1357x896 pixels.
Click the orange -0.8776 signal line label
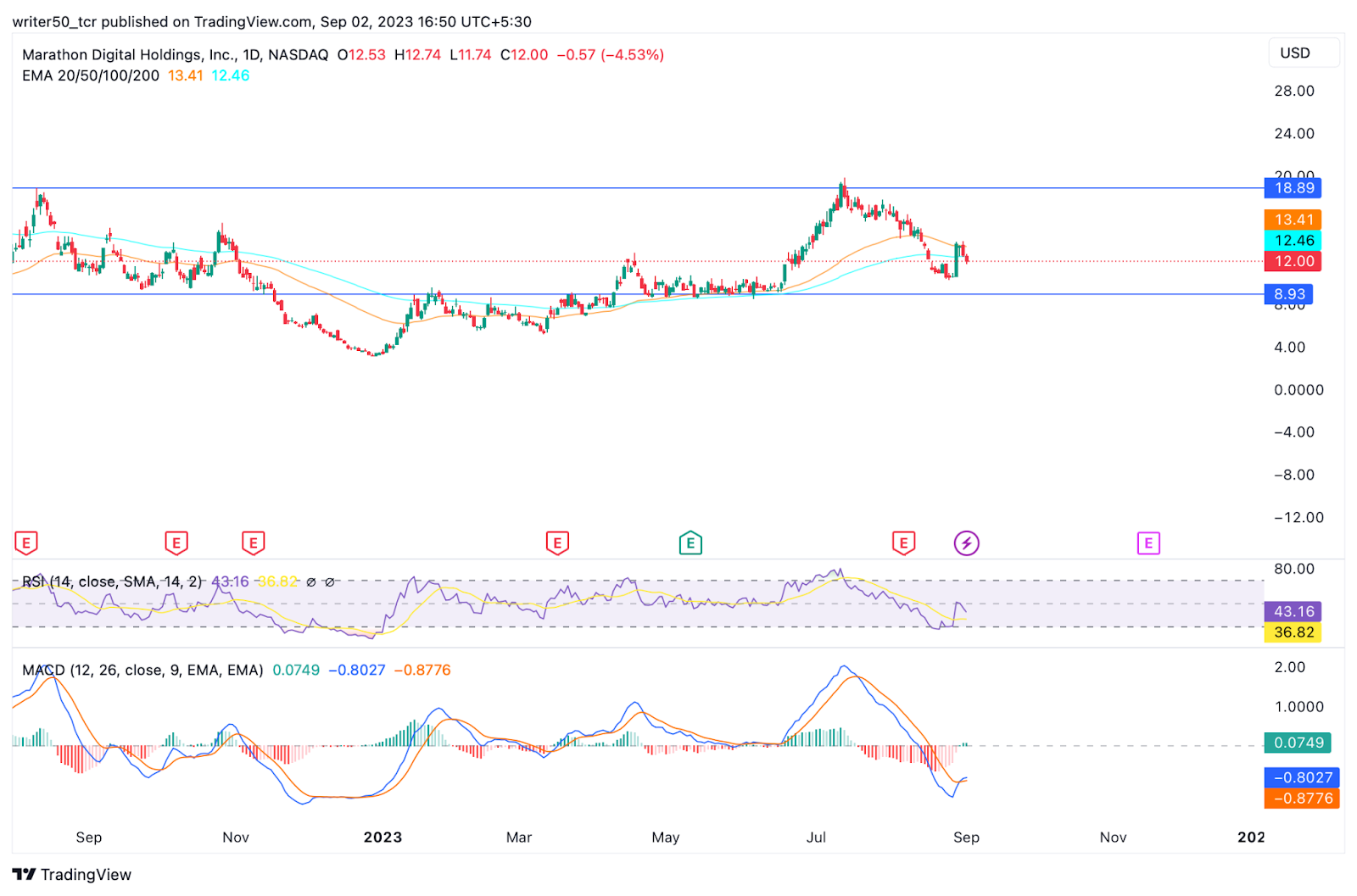tap(1302, 799)
